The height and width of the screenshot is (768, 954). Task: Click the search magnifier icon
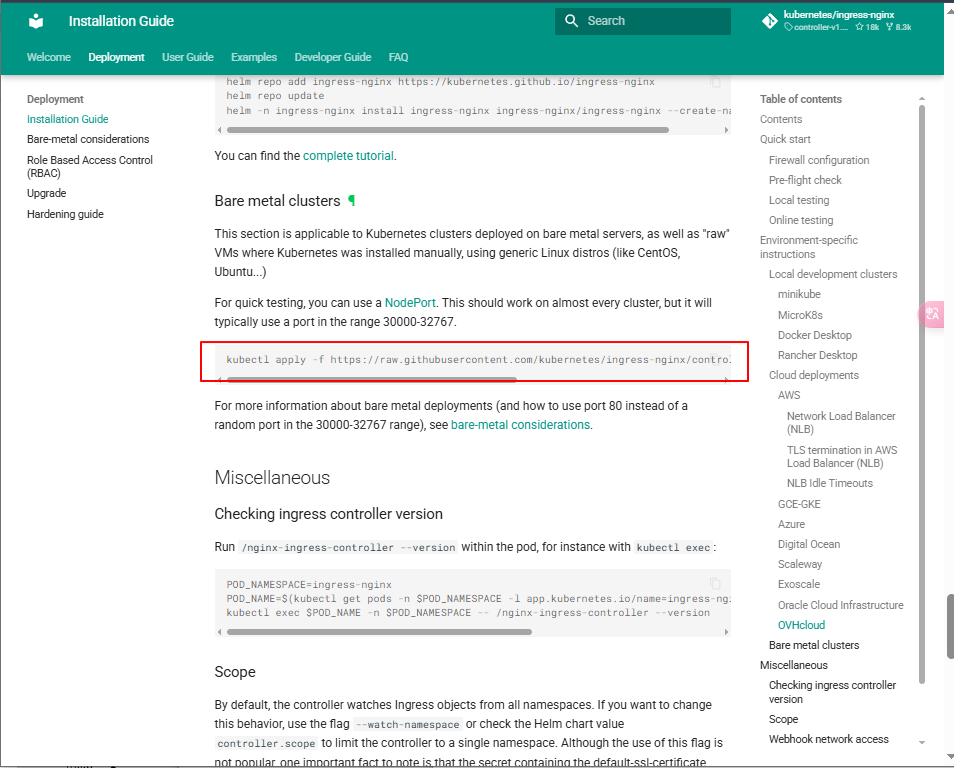click(x=571, y=21)
